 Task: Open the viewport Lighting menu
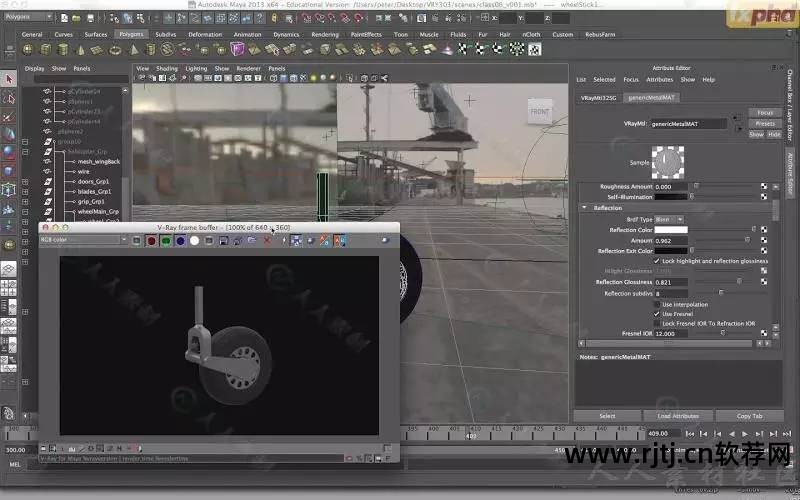pyautogui.click(x=196, y=68)
